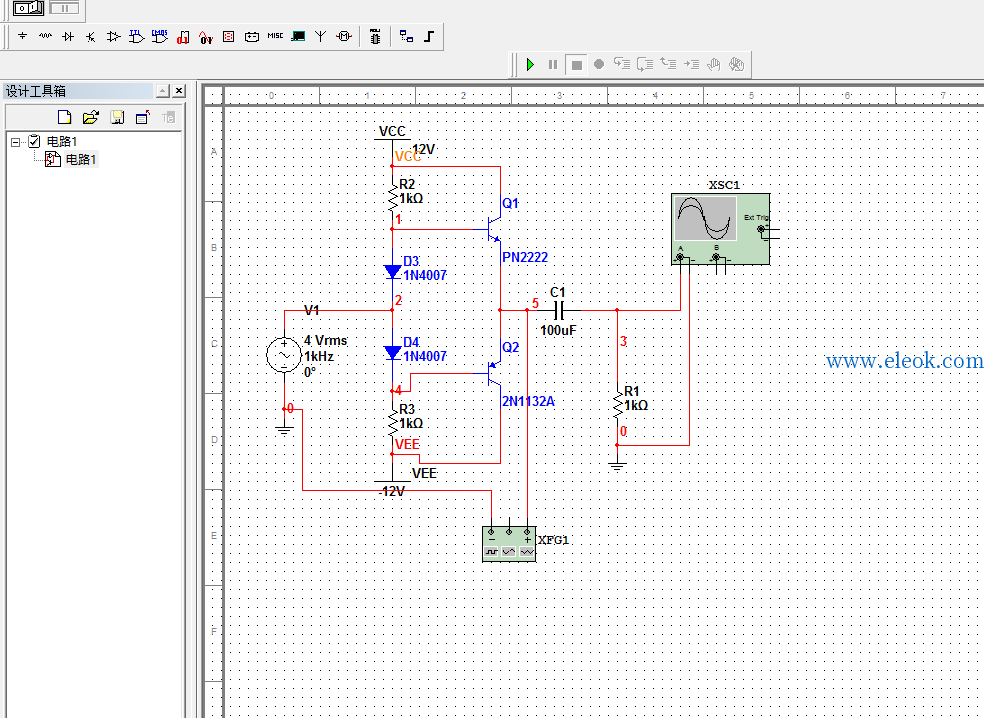Flip the simulation on/off switch

(x=29, y=8)
